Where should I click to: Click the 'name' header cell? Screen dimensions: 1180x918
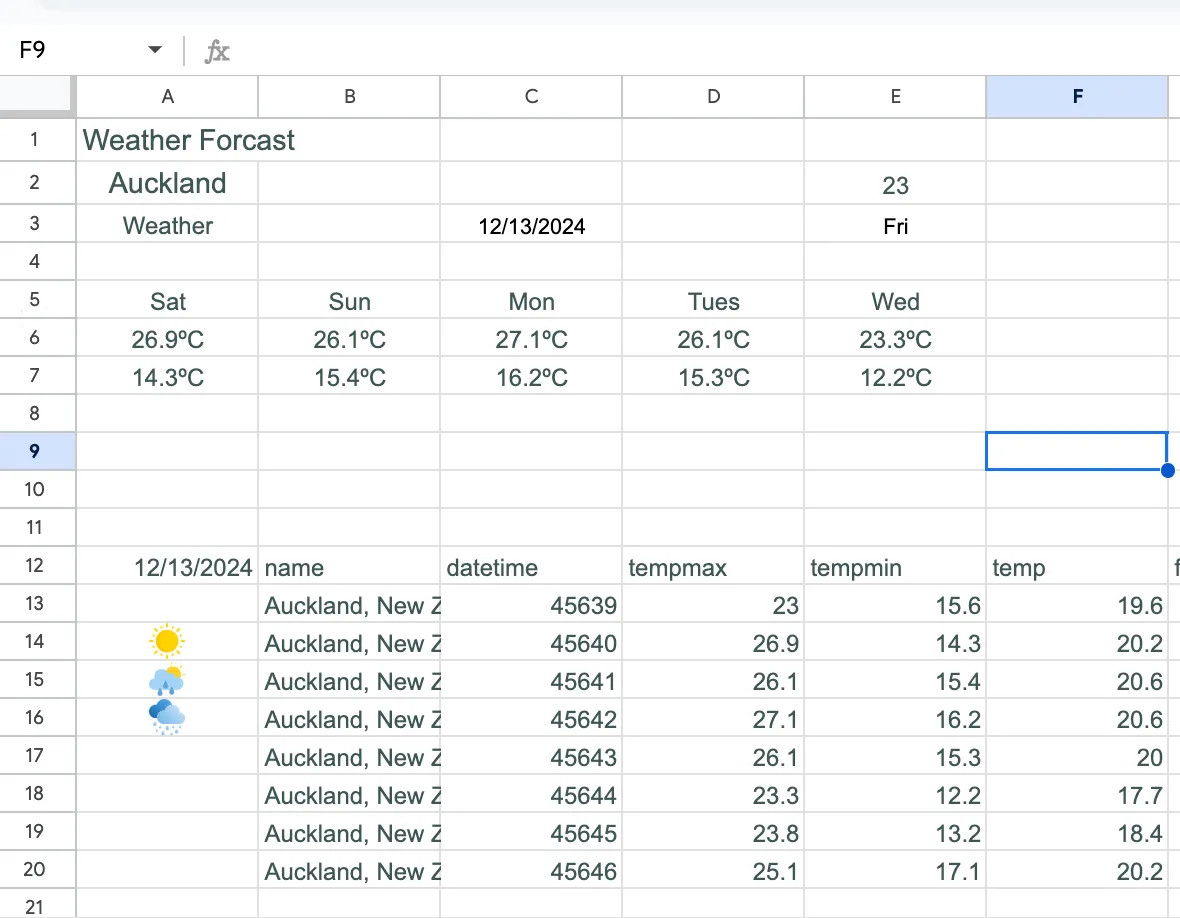[349, 566]
